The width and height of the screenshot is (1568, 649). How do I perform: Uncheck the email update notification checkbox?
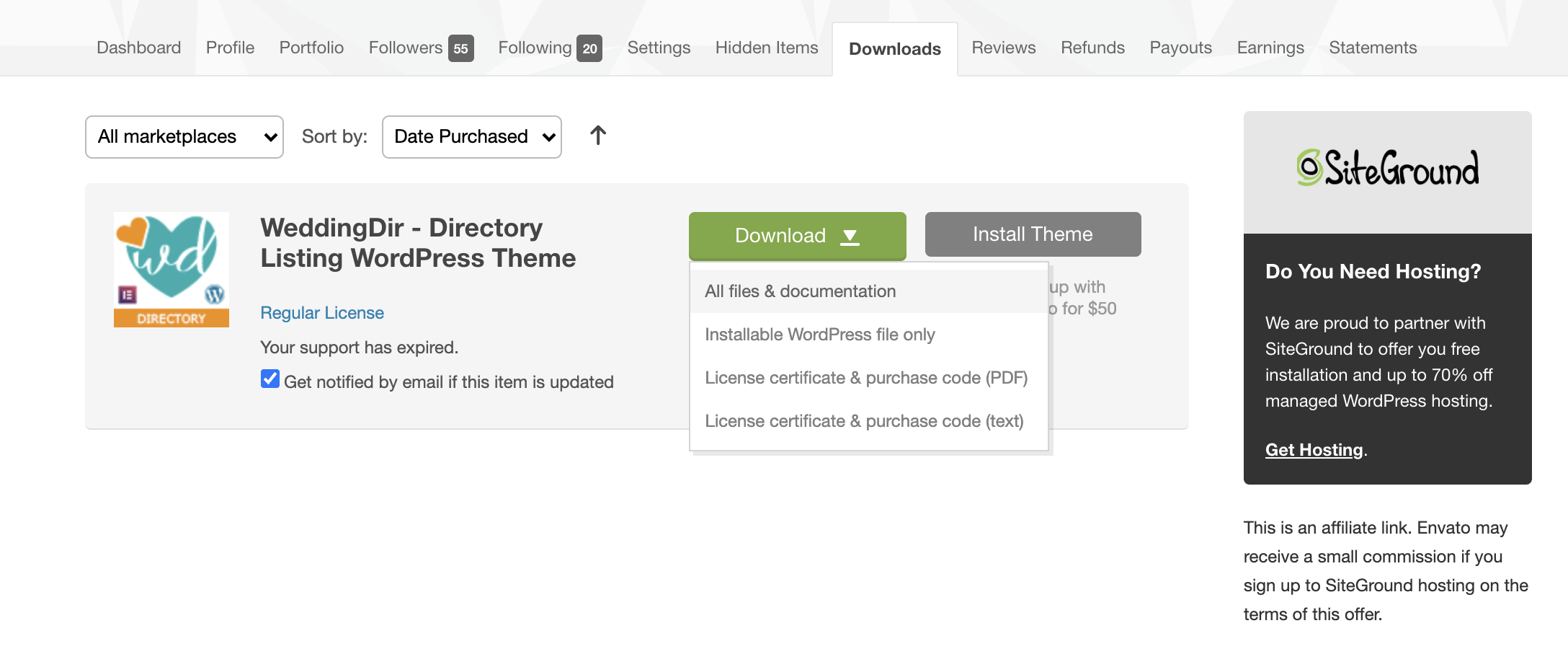click(x=270, y=379)
